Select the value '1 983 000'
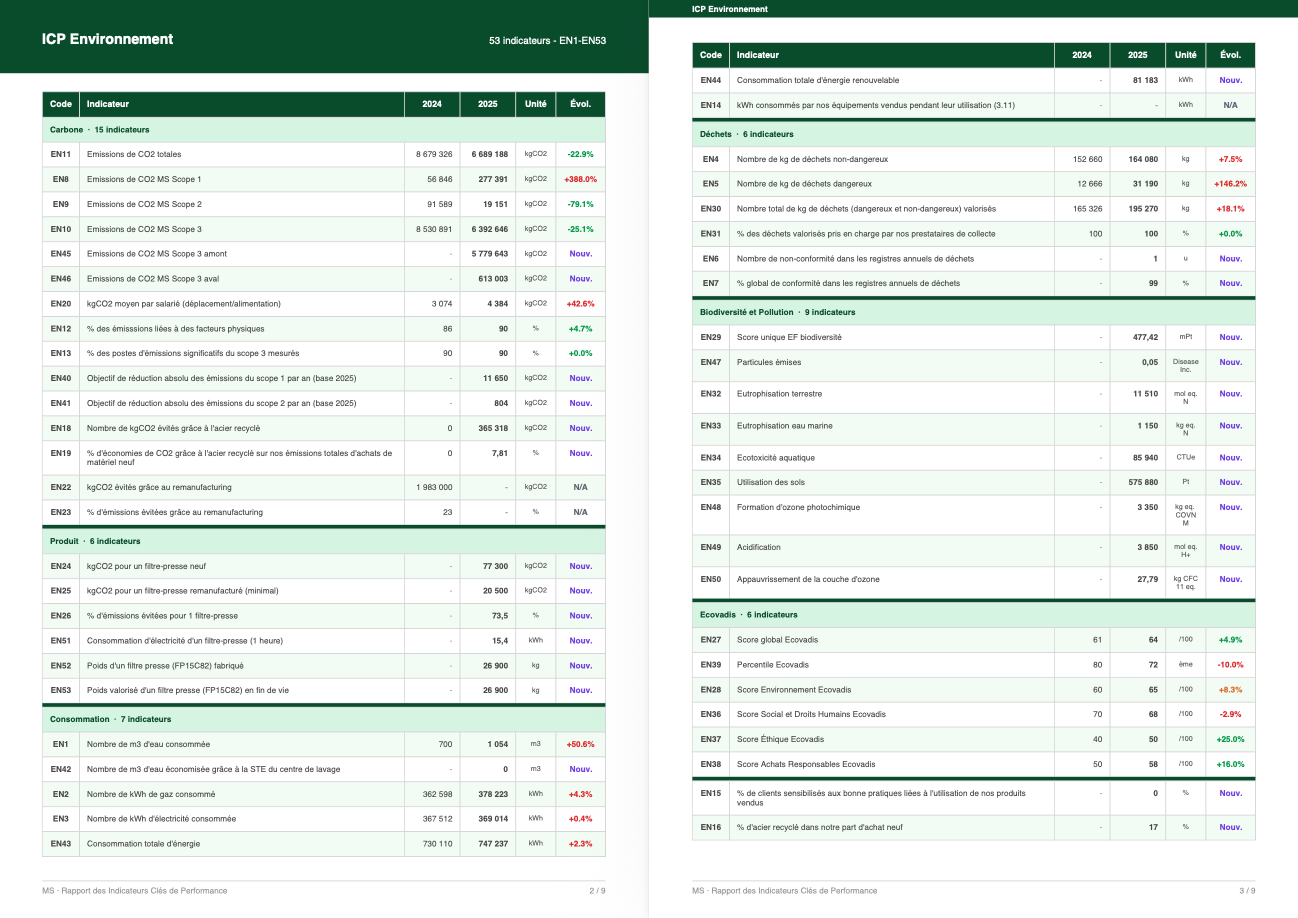1298x918 pixels. pos(434,487)
